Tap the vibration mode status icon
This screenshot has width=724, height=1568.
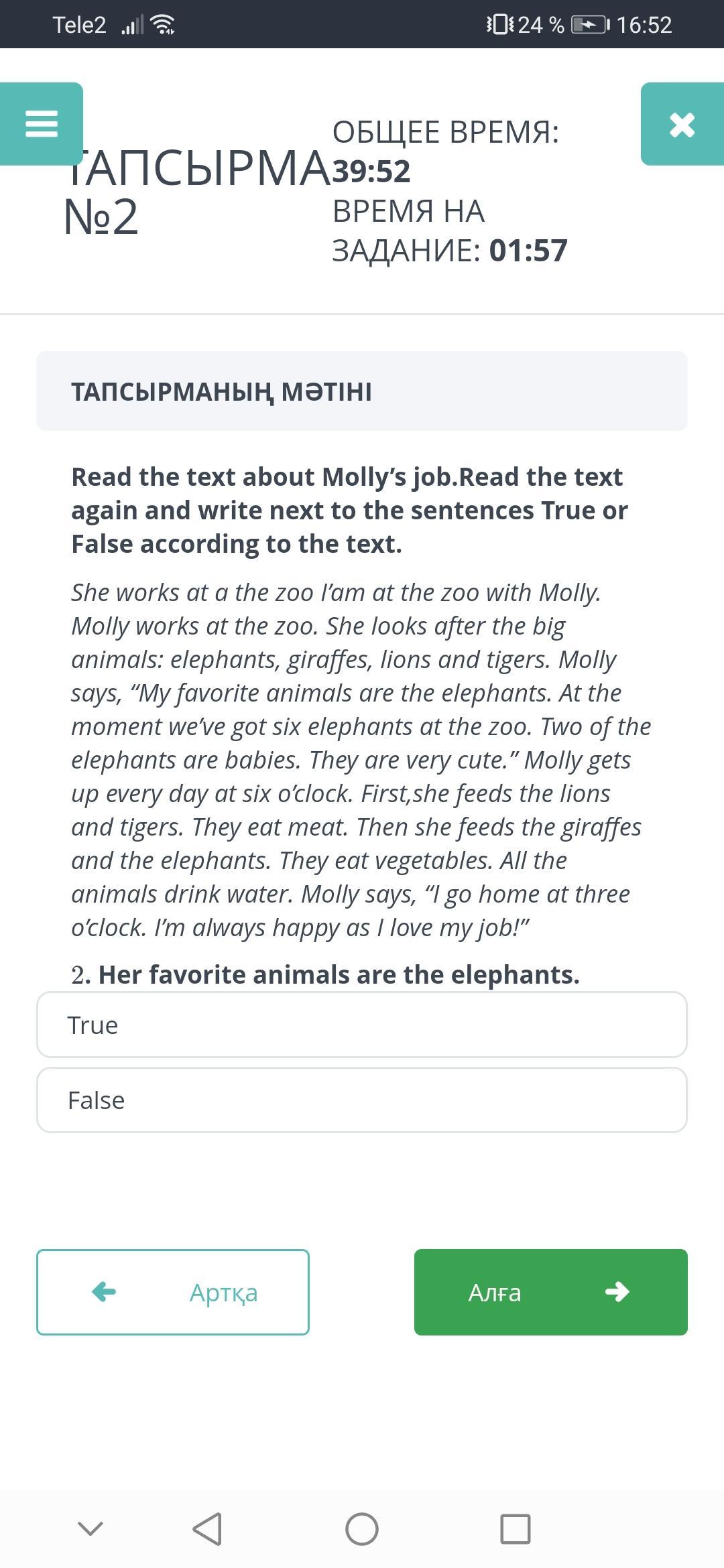(x=500, y=25)
